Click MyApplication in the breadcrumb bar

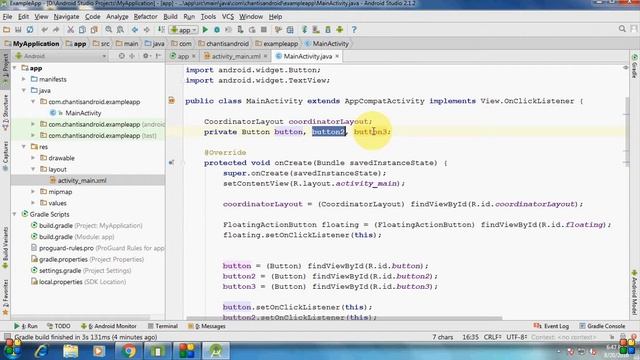pyautogui.click(x=36, y=43)
